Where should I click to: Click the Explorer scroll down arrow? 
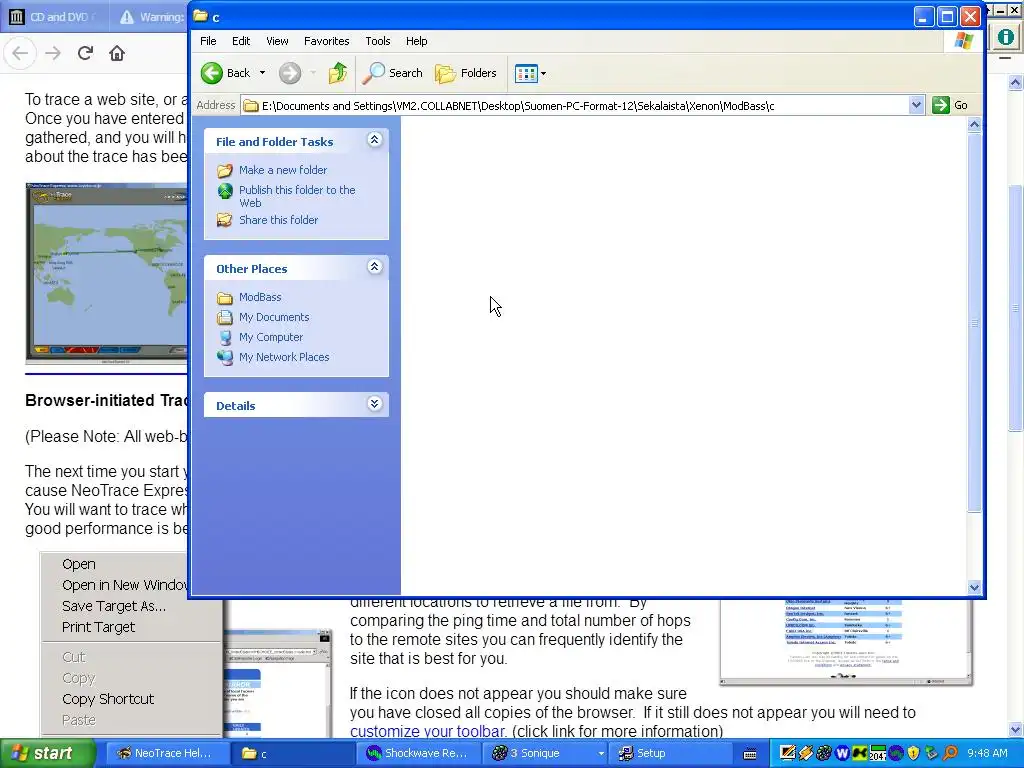[974, 587]
